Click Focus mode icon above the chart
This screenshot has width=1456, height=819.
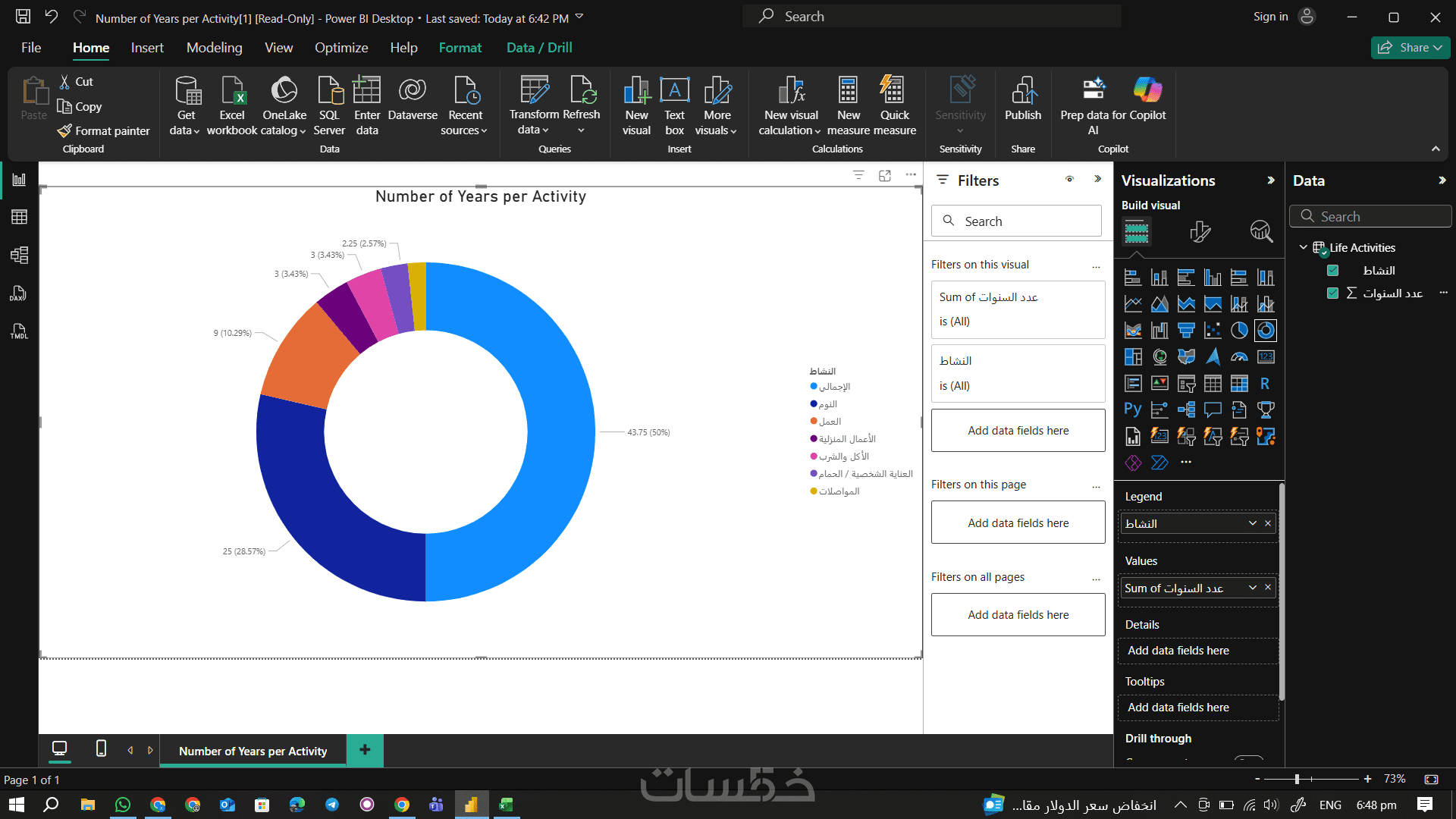click(885, 176)
